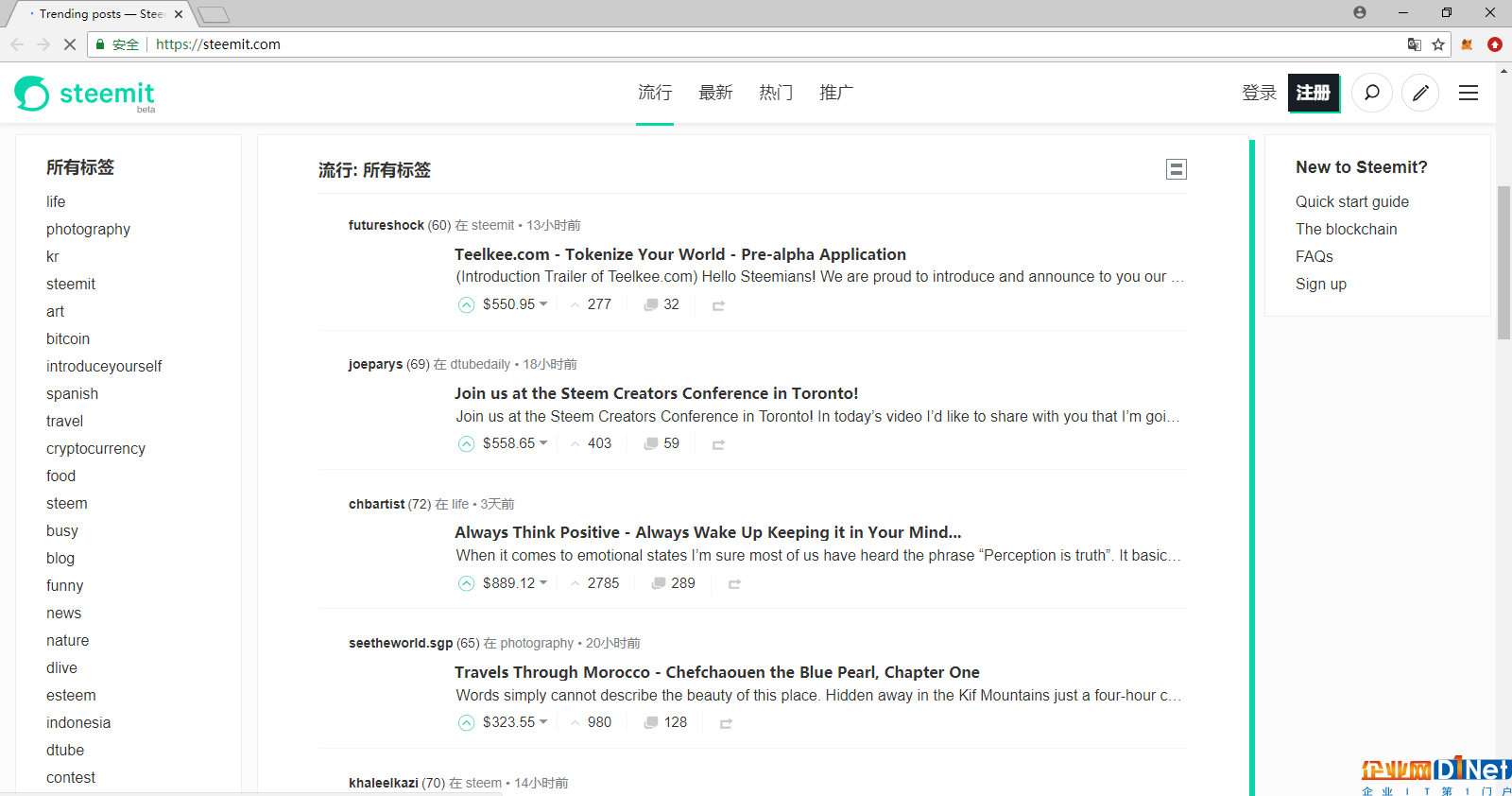Click the pencil compose post icon
The width and height of the screenshot is (1512, 796).
[x=1420, y=93]
